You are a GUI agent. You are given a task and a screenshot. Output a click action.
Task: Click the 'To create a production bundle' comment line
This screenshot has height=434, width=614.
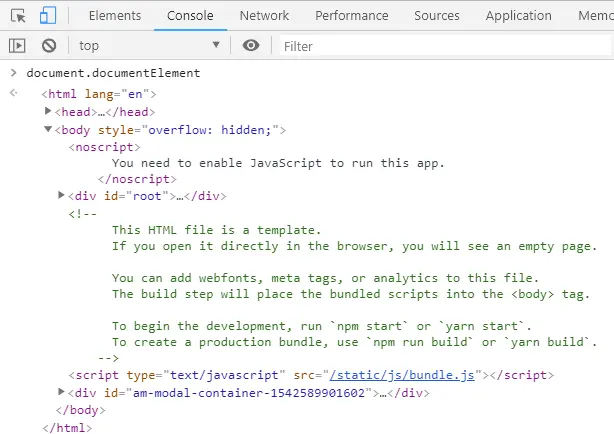click(x=354, y=342)
